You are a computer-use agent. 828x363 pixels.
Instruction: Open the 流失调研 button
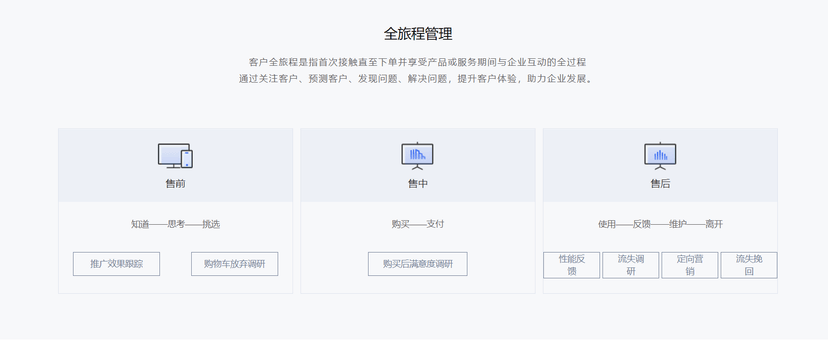631,265
